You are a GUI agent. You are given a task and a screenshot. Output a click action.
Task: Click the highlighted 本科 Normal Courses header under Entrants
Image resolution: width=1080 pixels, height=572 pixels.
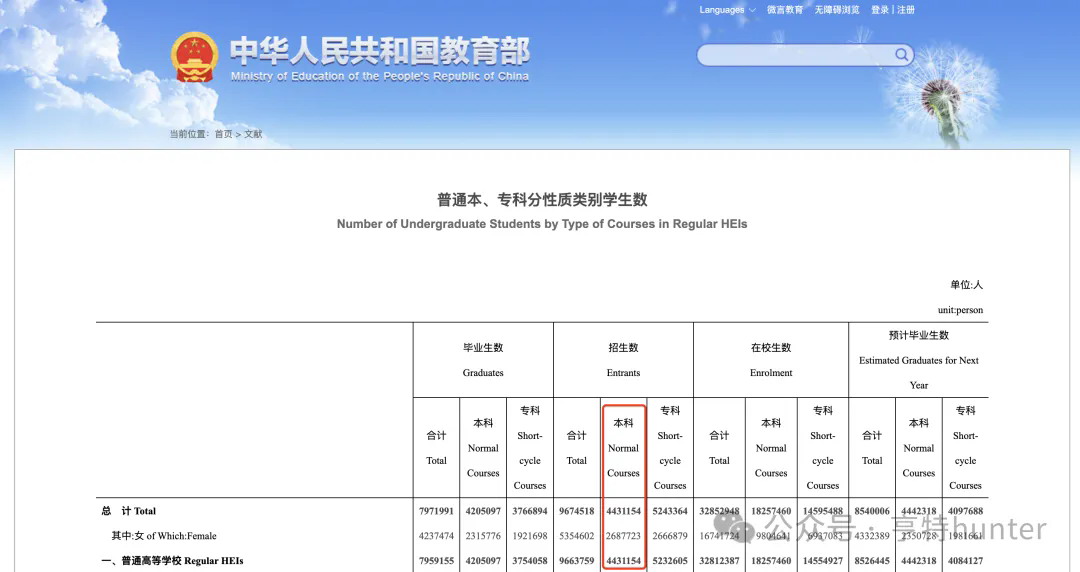pyautogui.click(x=623, y=447)
